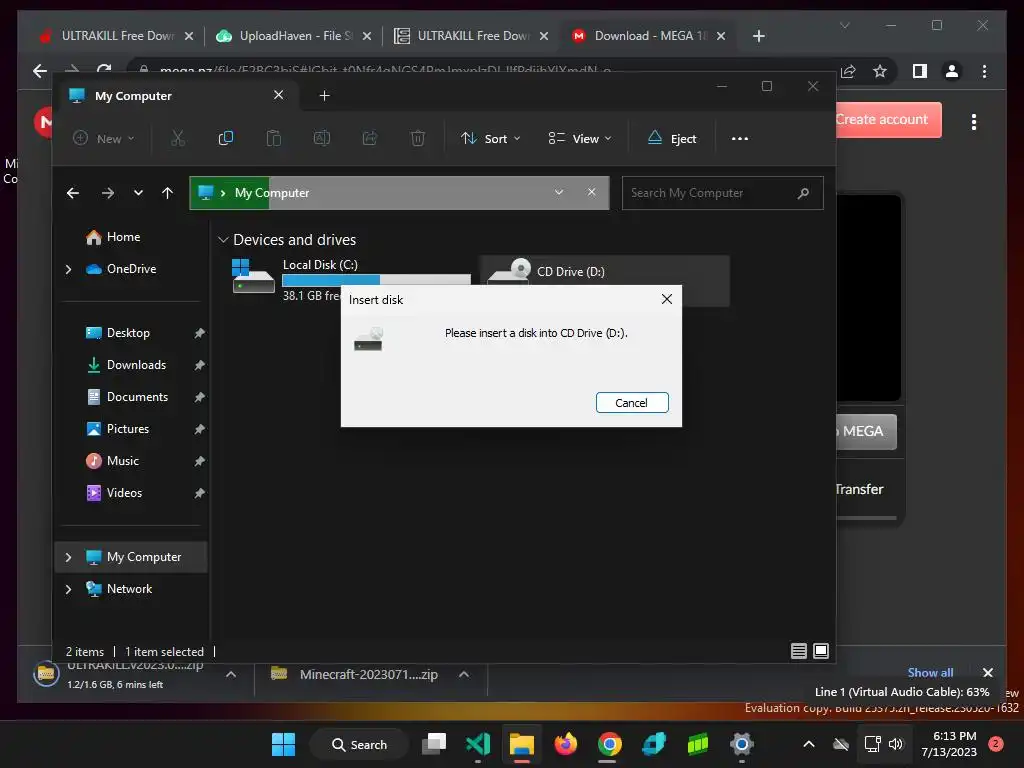Click the Delete trash icon in Explorer toolbar
1024x768 pixels.
pyautogui.click(x=418, y=138)
